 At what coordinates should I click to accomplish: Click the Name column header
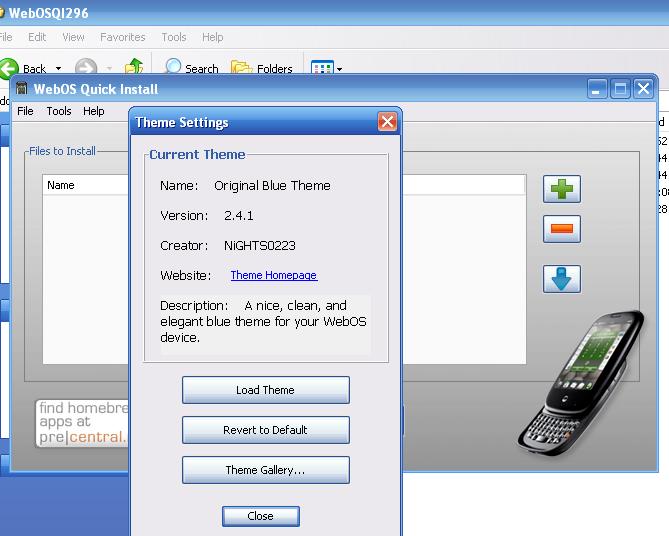click(85, 185)
